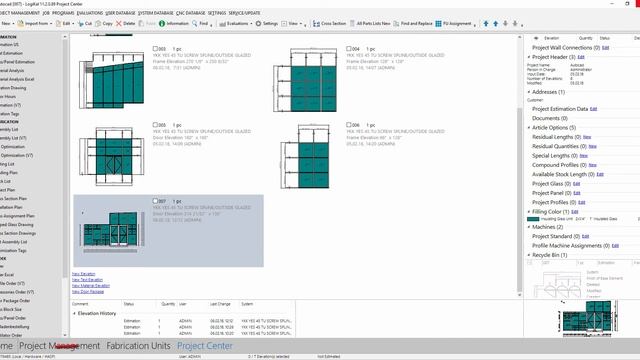Viewport: 640px width, 360px height.
Task: Open the FU Assignment grid tool
Action: pyautogui.click(x=453, y=24)
